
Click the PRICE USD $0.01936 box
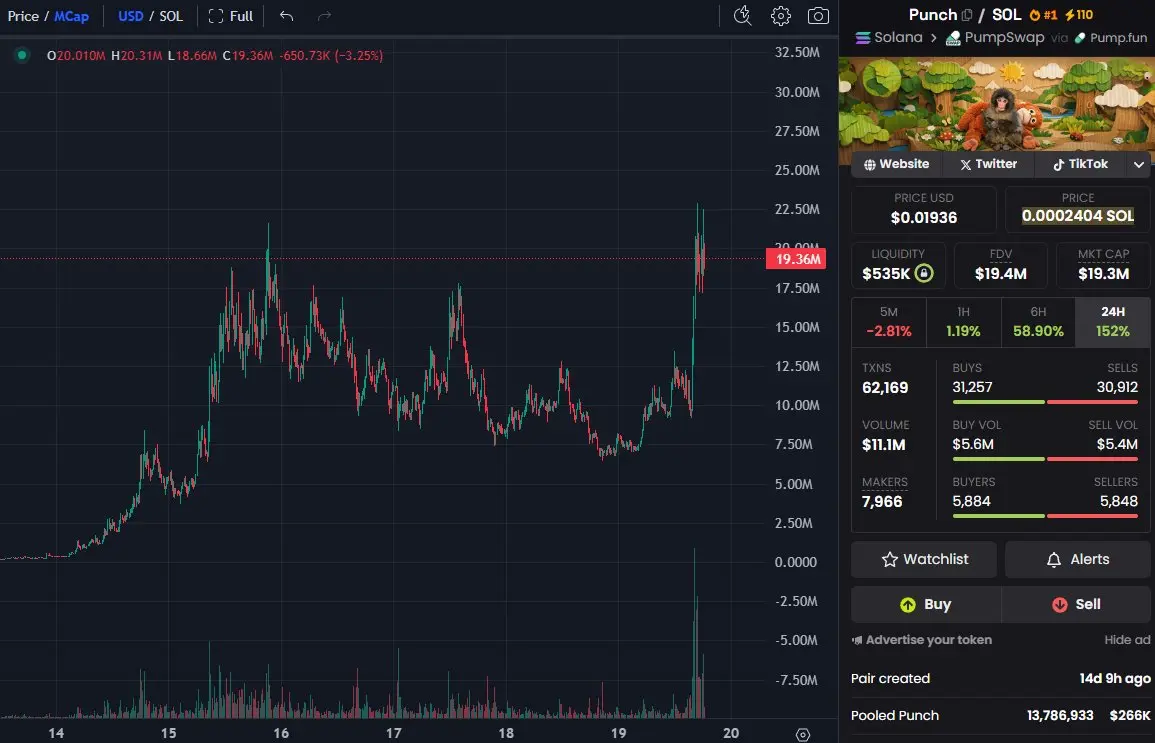coord(924,209)
